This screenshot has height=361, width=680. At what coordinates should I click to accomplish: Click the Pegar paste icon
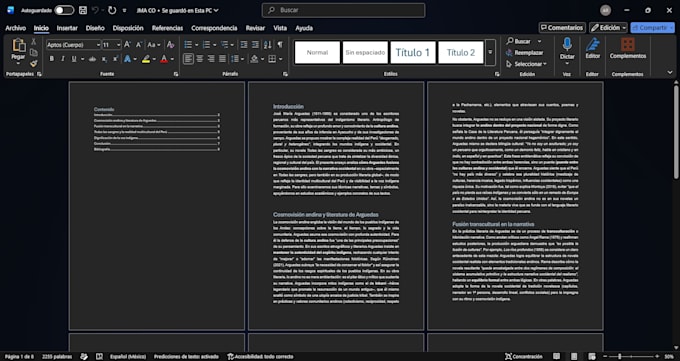pos(18,45)
